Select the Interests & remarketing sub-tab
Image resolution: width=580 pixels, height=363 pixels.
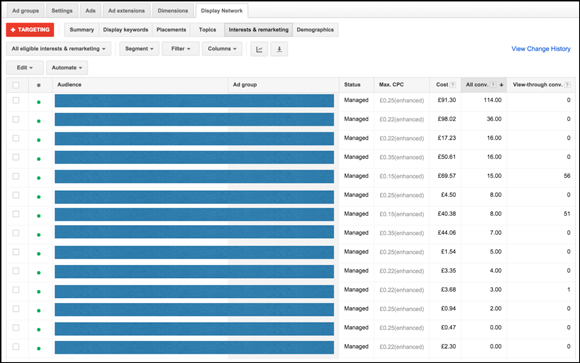point(259,30)
